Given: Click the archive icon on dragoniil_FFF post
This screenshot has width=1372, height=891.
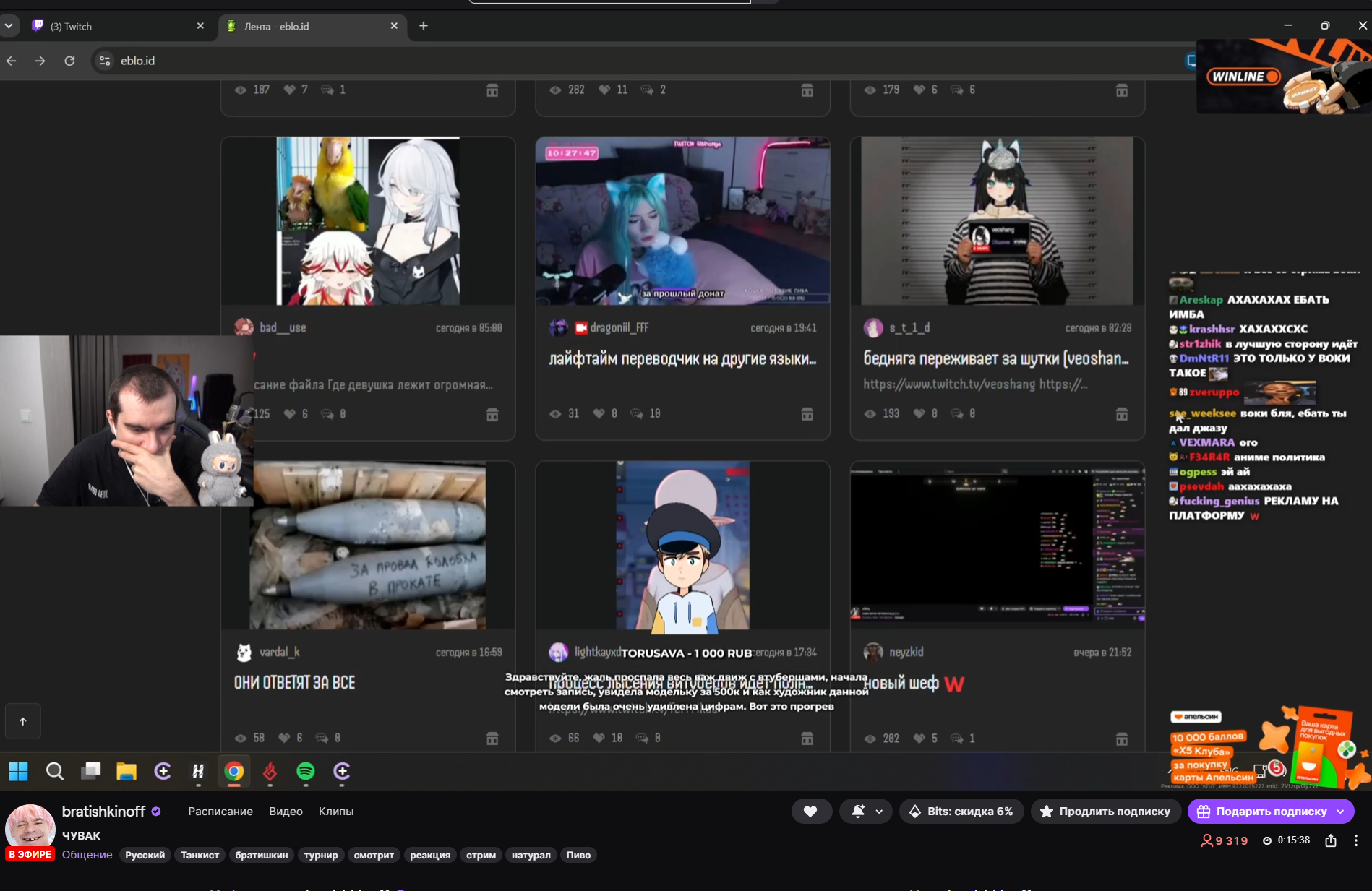Looking at the screenshot, I should (807, 414).
